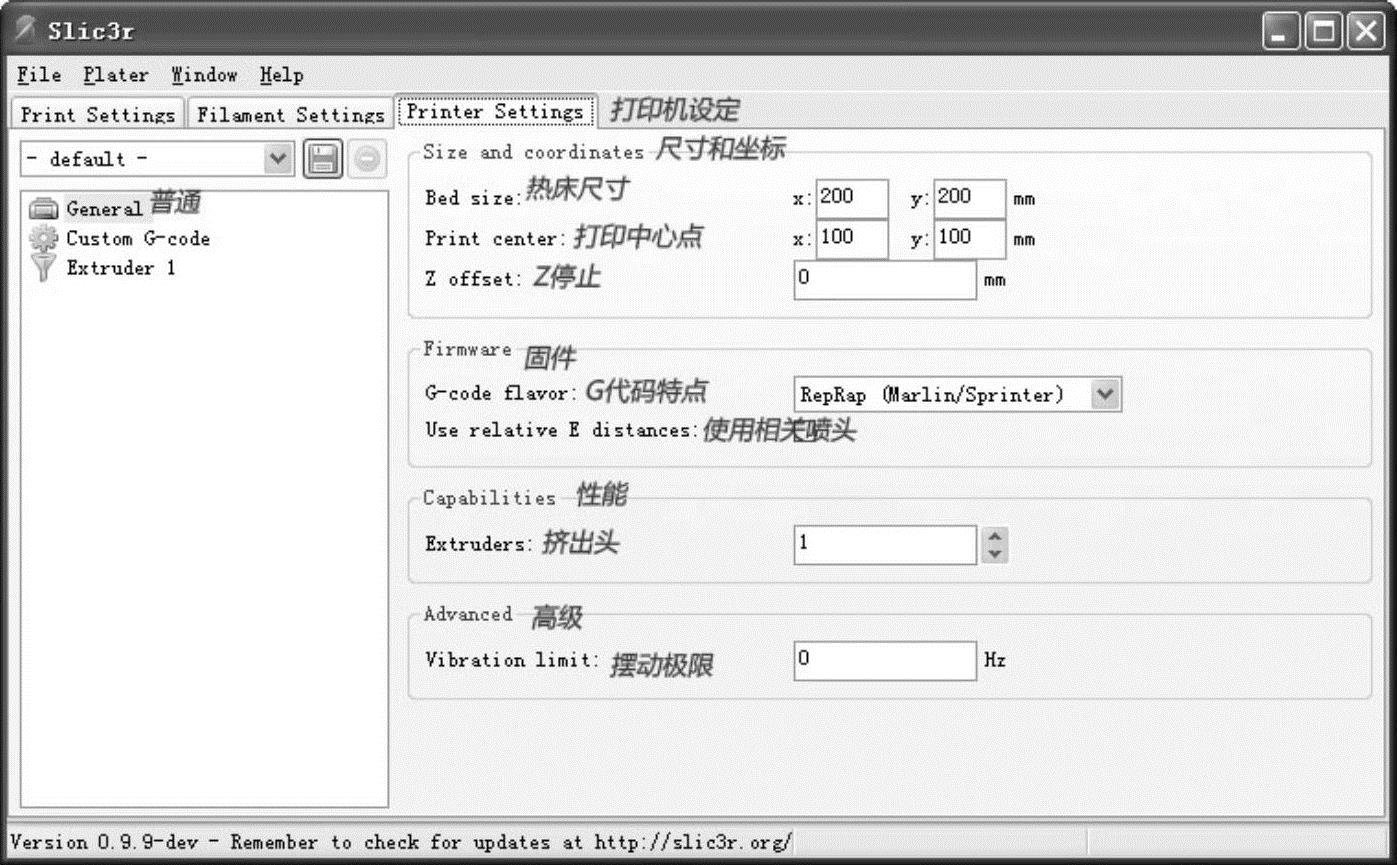The height and width of the screenshot is (865, 1397).
Task: Click the 'Vibration limit:' label
Action: point(511,660)
